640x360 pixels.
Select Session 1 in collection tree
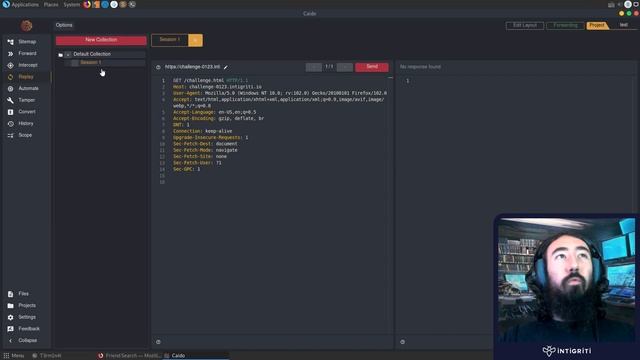(x=91, y=62)
